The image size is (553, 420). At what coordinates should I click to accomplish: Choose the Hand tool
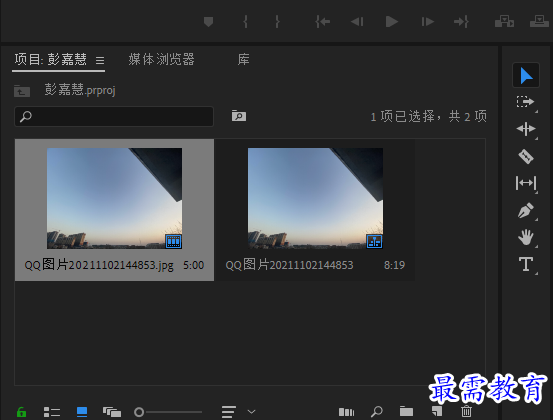(x=525, y=237)
